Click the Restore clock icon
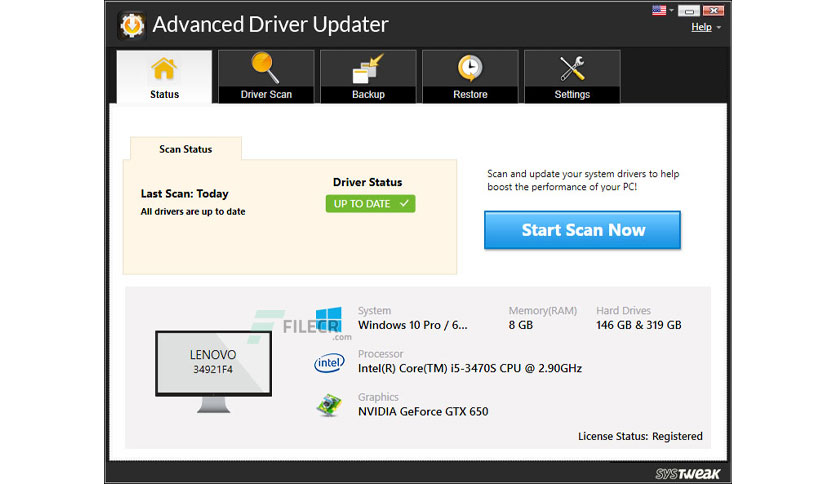Screen dimensions: 836x484 click(470, 68)
